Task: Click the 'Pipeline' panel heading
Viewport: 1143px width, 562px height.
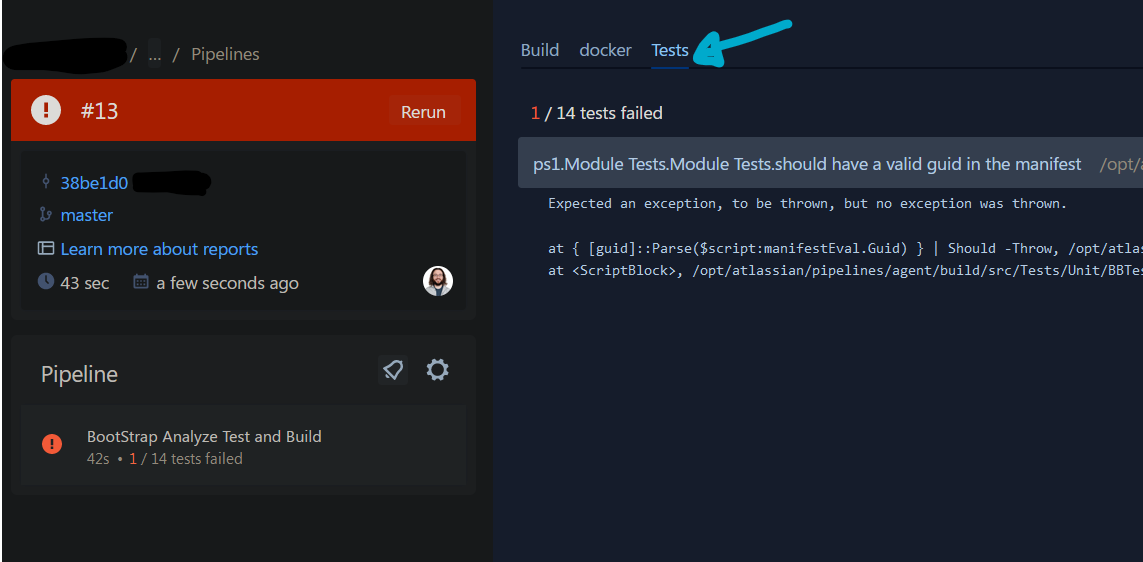Action: coord(79,375)
